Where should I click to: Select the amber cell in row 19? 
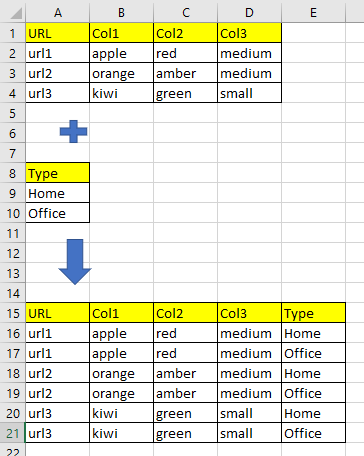185,393
